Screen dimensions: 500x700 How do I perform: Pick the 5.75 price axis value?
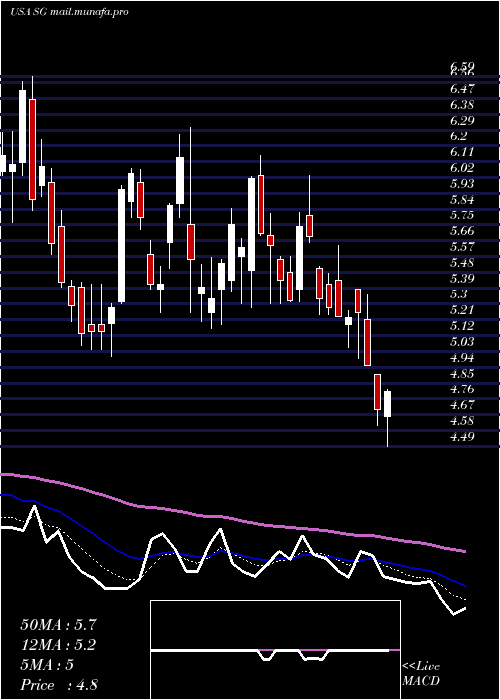462,215
